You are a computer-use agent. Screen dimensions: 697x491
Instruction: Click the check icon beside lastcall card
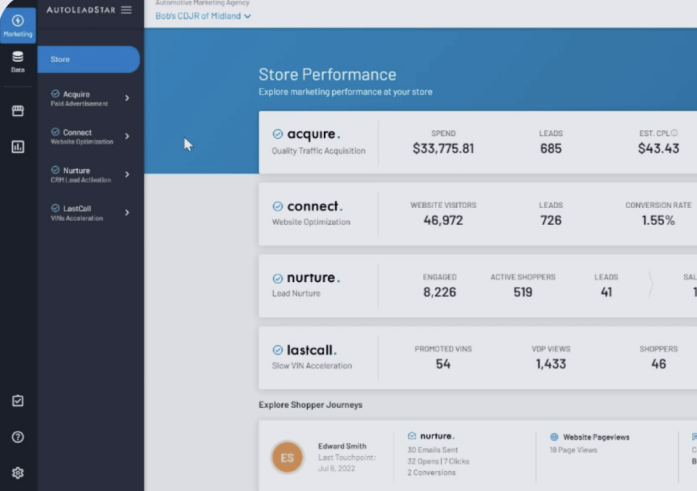click(277, 350)
